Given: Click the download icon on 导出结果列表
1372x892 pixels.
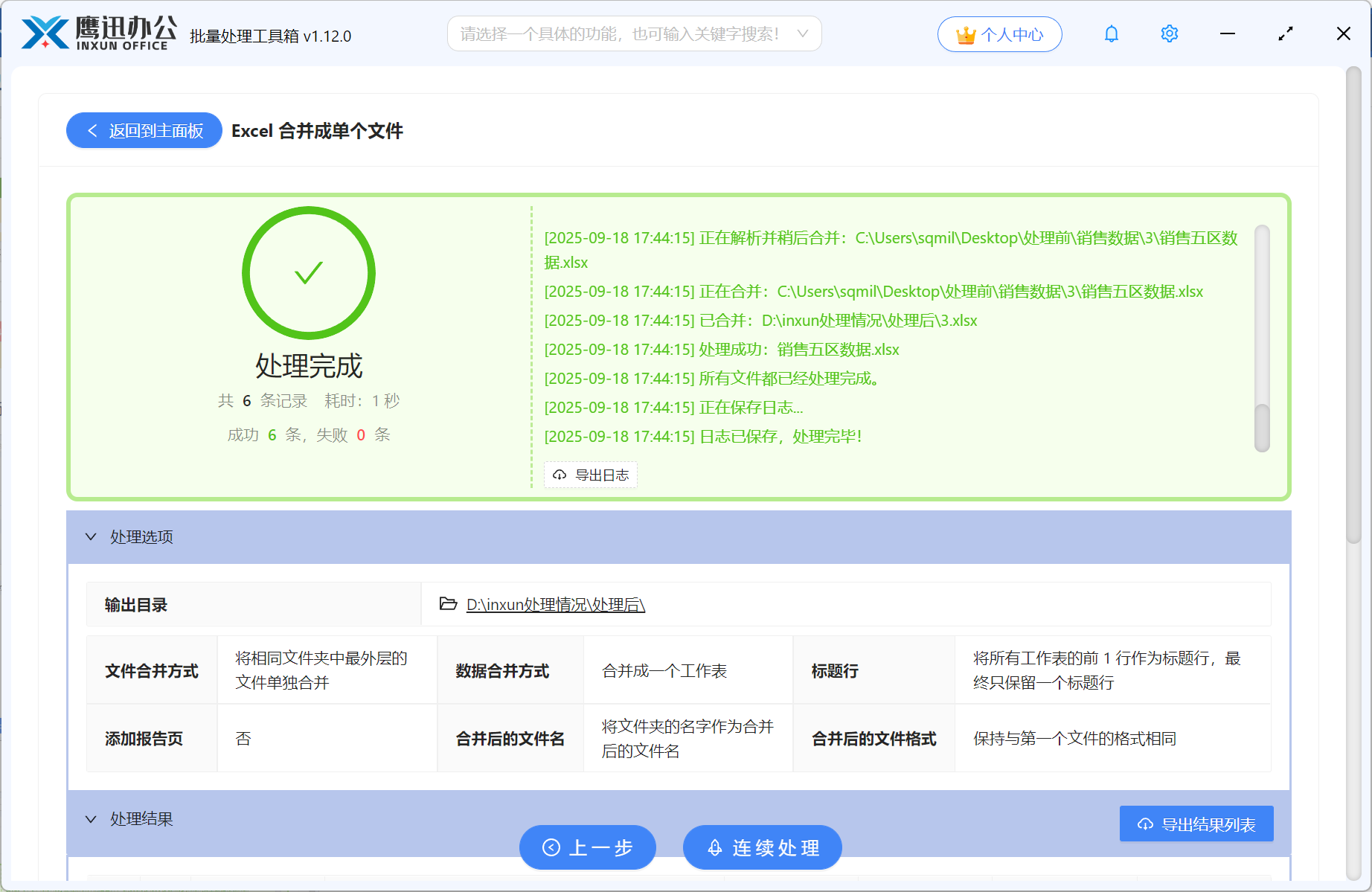Looking at the screenshot, I should click(x=1144, y=823).
